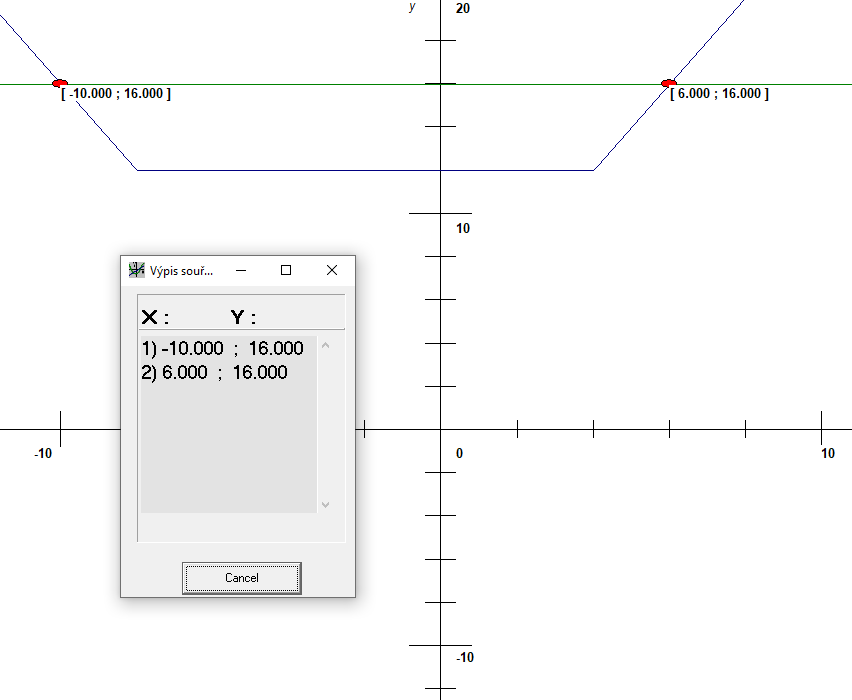852x700 pixels.
Task: Click the [ 6.000 ; 16.000 ] graph label
Action: pyautogui.click(x=719, y=94)
